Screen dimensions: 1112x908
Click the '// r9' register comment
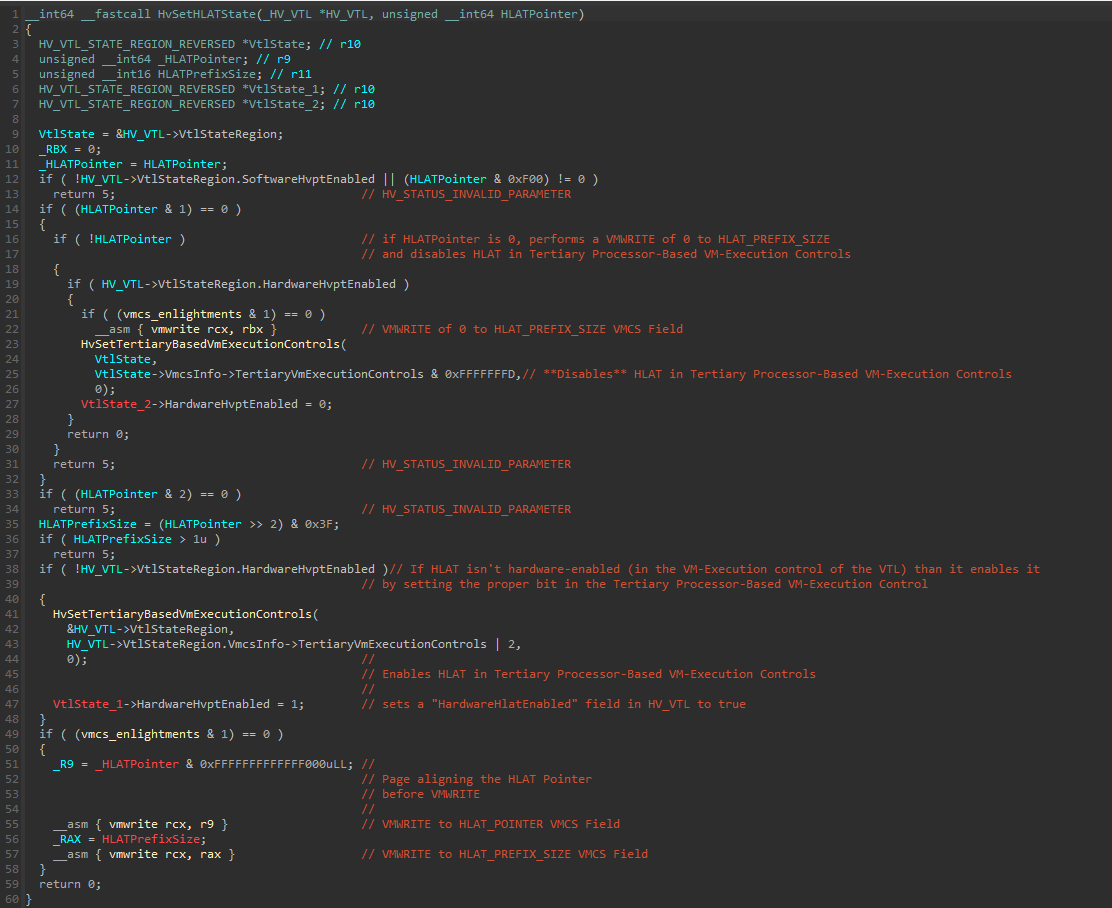point(274,60)
